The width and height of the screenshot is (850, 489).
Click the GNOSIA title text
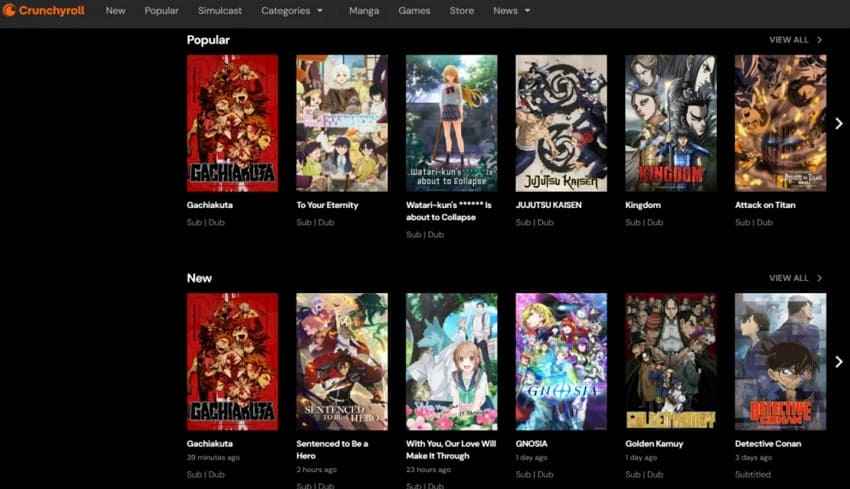point(532,443)
